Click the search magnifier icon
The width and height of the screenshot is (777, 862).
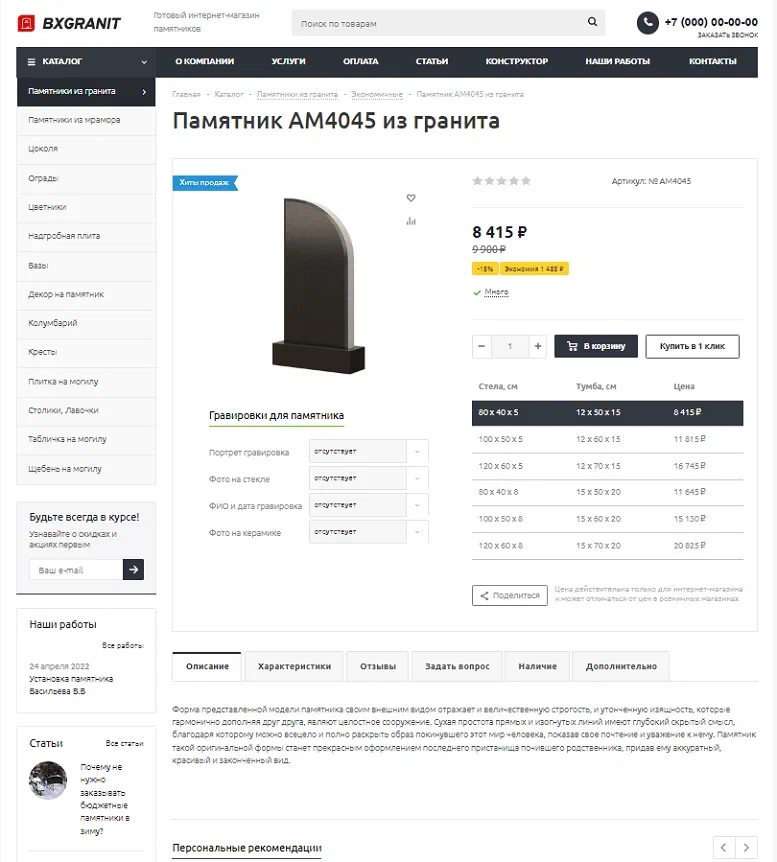click(592, 21)
